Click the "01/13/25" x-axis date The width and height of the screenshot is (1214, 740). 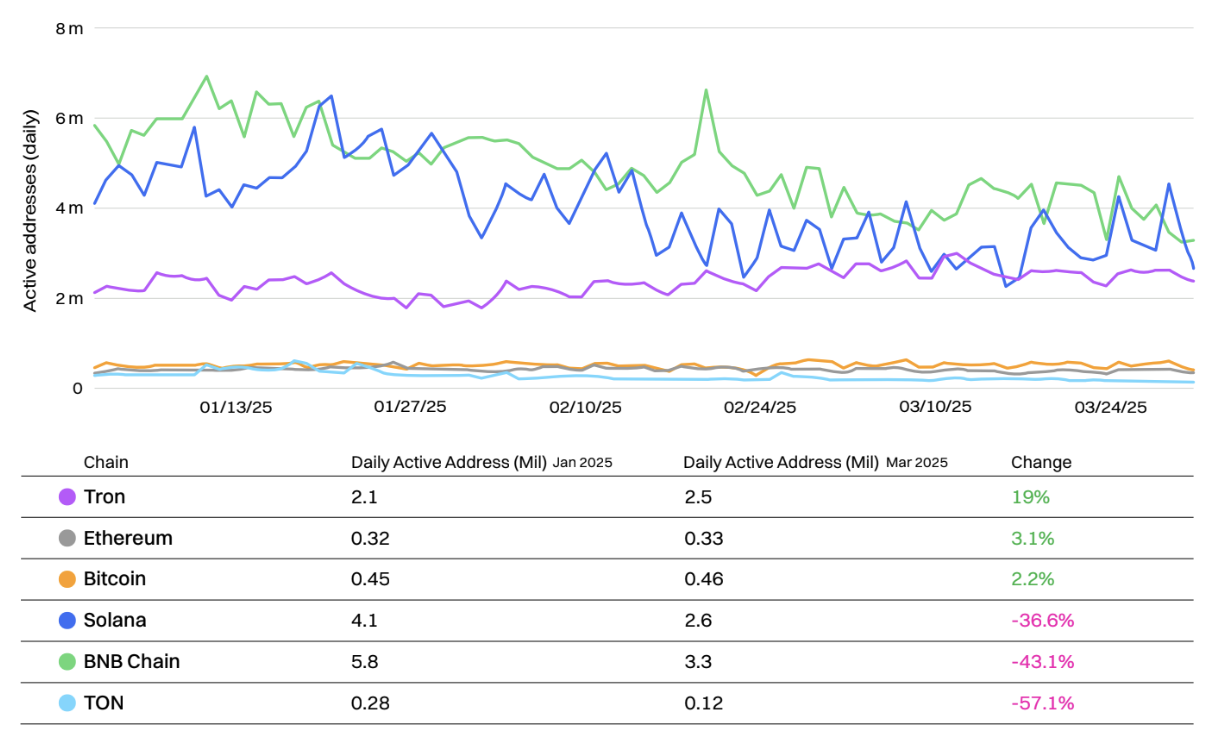[236, 407]
